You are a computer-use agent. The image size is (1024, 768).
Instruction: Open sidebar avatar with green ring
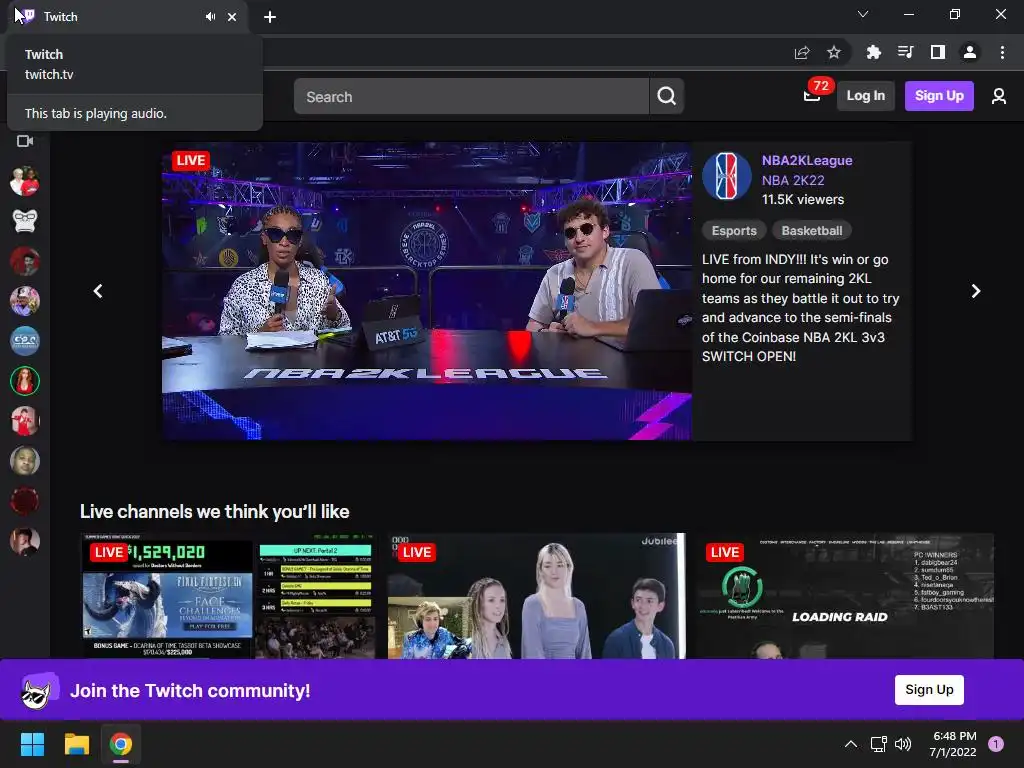point(25,381)
